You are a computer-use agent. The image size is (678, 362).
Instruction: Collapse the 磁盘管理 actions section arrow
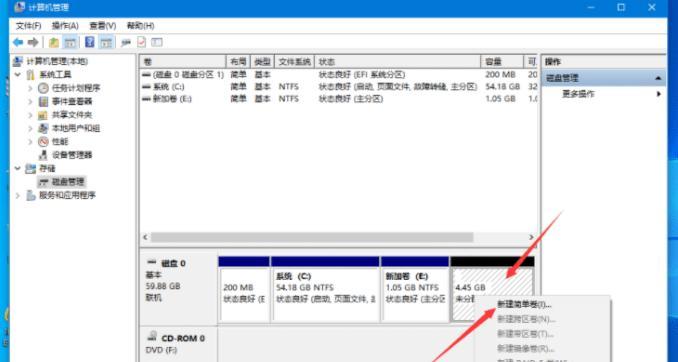[658, 78]
